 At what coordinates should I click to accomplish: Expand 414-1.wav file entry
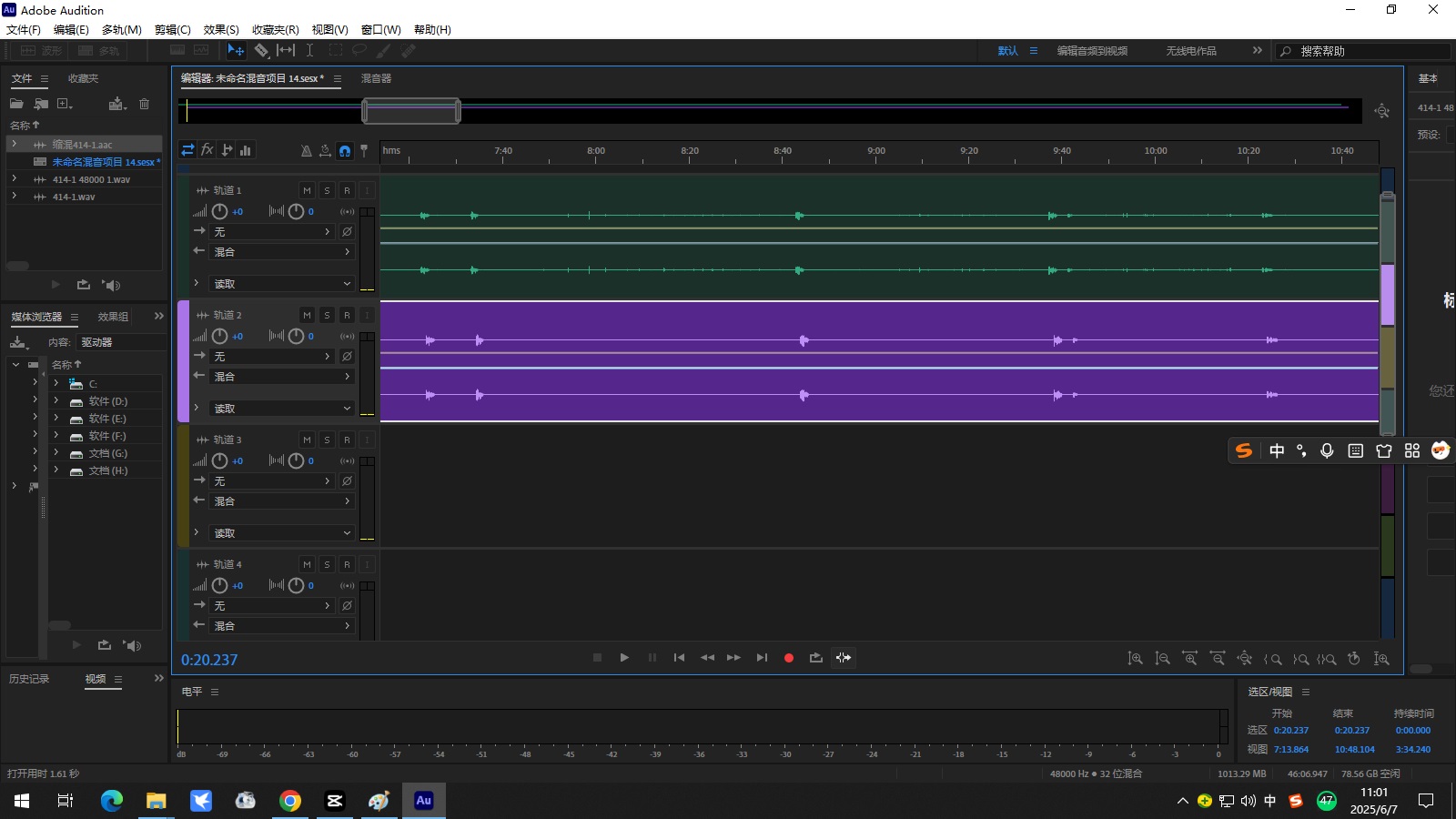coord(14,196)
